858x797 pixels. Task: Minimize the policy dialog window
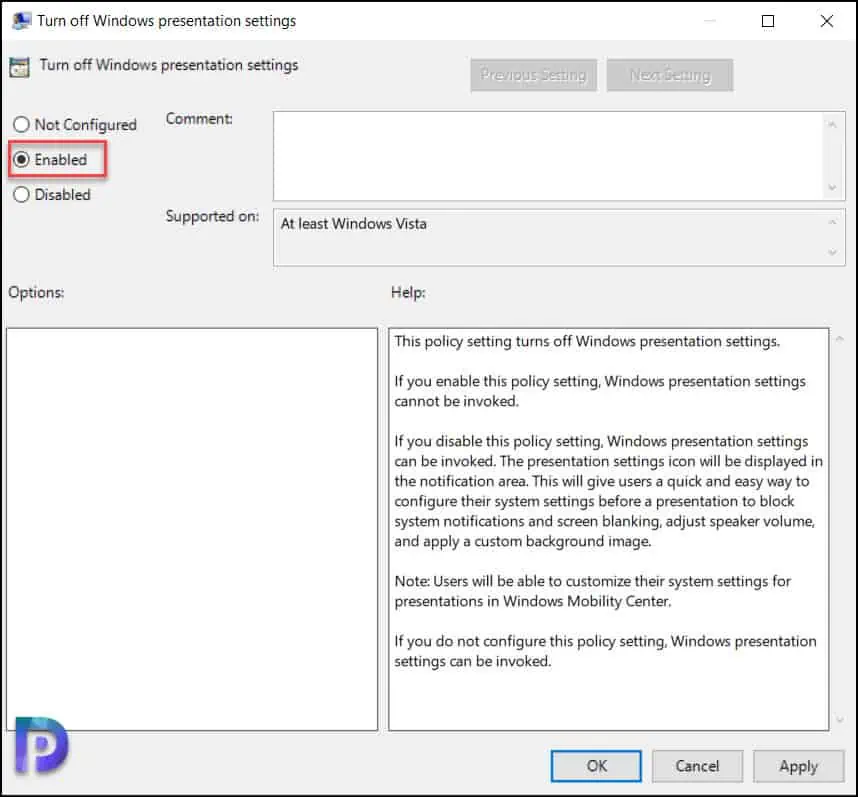710,21
